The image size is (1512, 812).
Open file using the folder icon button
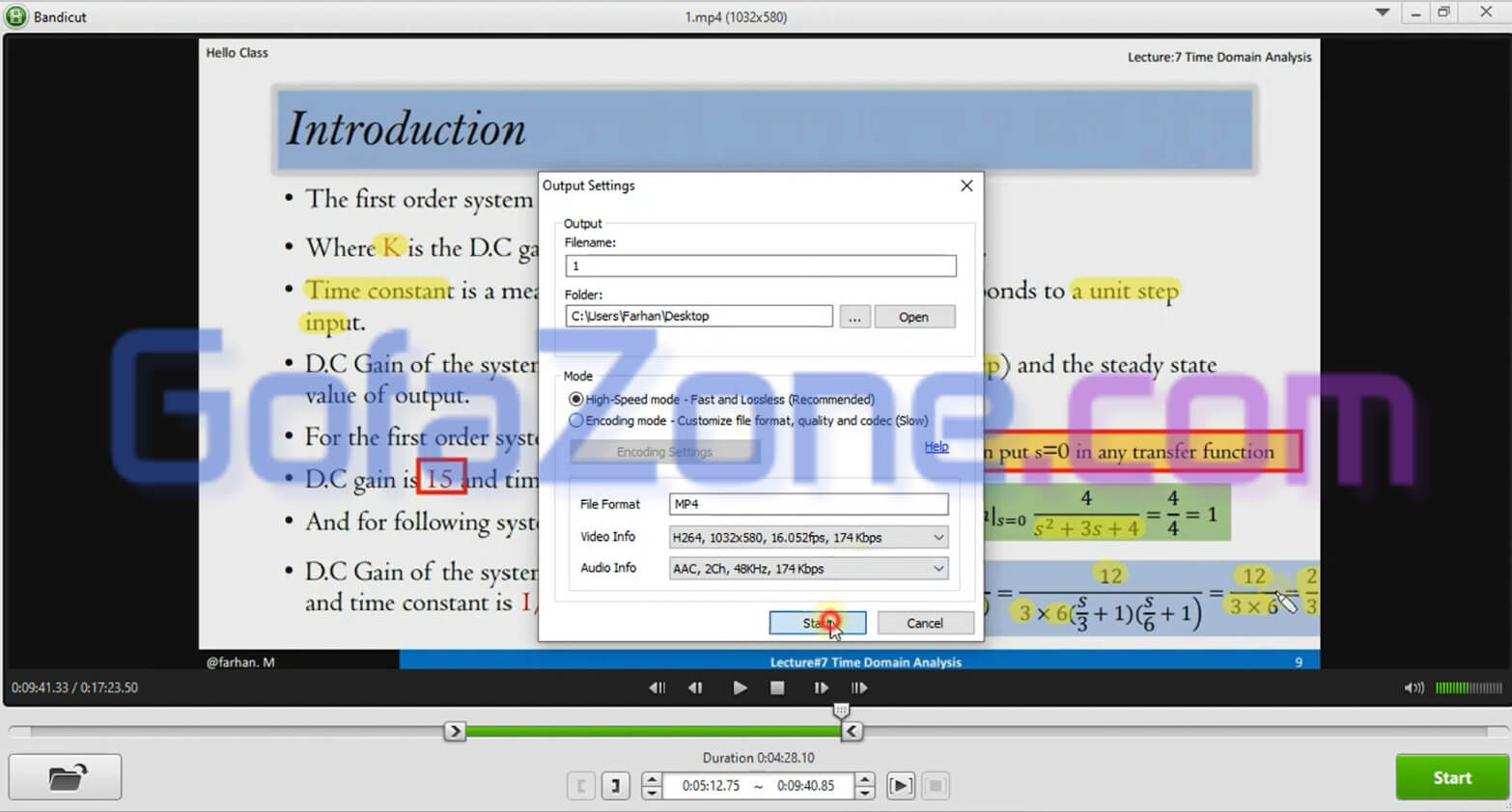pos(66,777)
